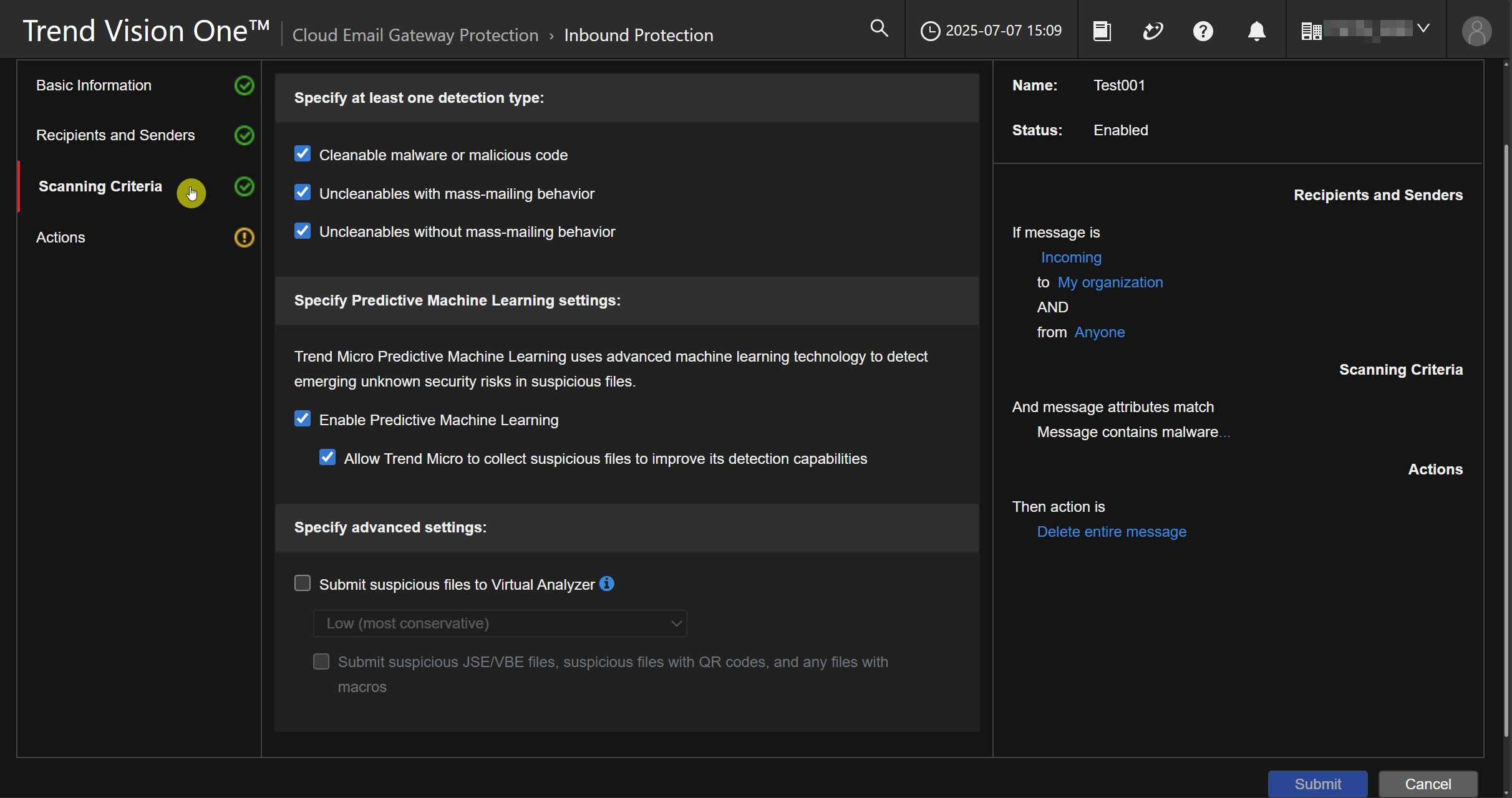Viewport: 1512px width, 798px height.
Task: Open the Low (most conservative) dropdown
Action: [x=500, y=623]
